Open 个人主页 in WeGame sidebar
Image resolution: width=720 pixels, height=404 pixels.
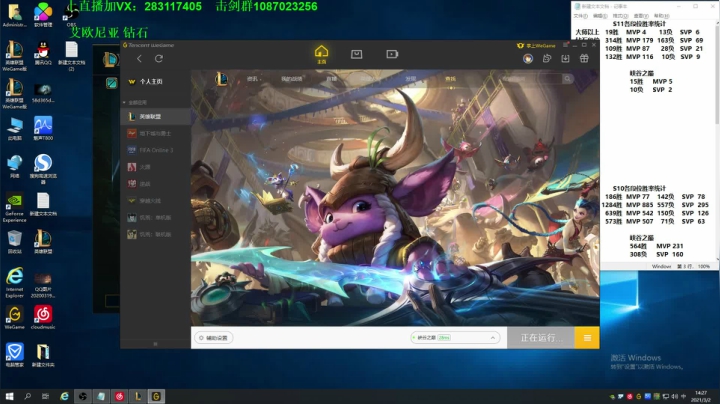[x=155, y=82]
